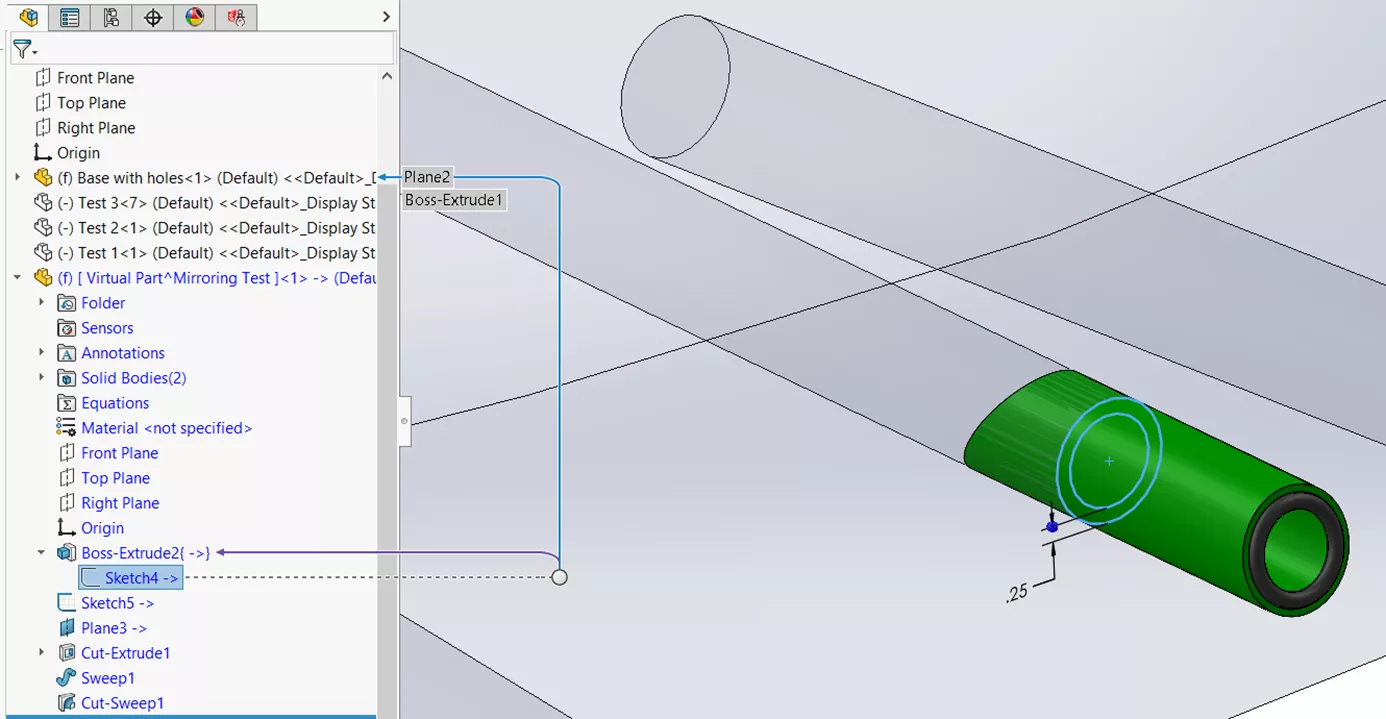Expand the Solid Bodies(2) folder
This screenshot has width=1386, height=719.
tap(40, 378)
